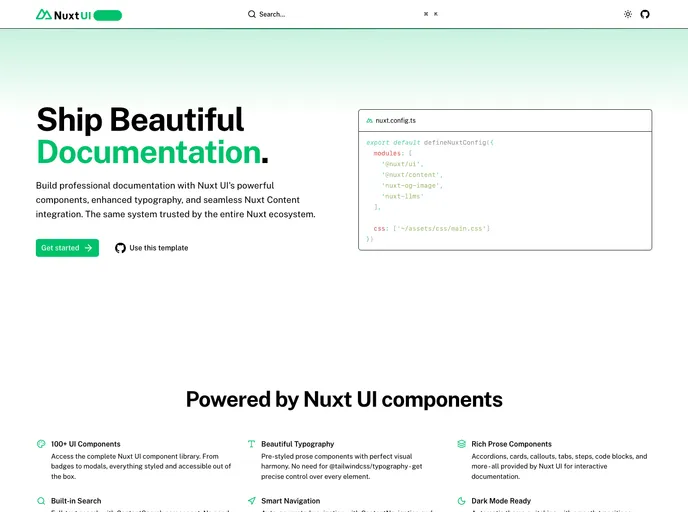Image resolution: width=688 pixels, height=512 pixels.
Task: Open the GitHub icon link in the header
Action: [645, 14]
